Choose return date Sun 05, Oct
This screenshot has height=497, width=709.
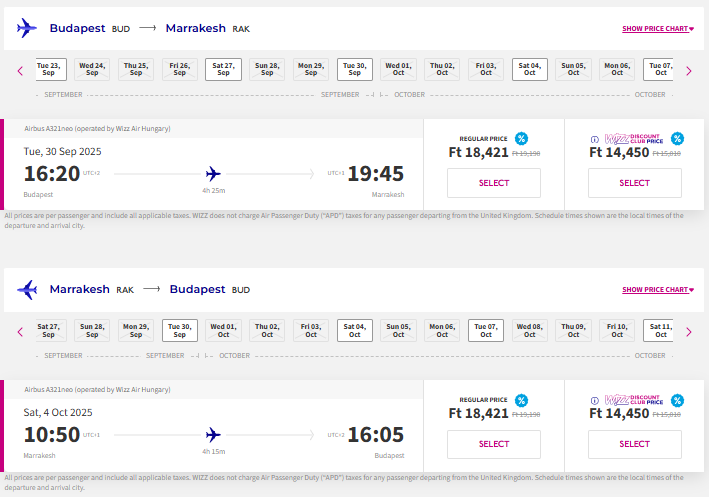(x=398, y=331)
